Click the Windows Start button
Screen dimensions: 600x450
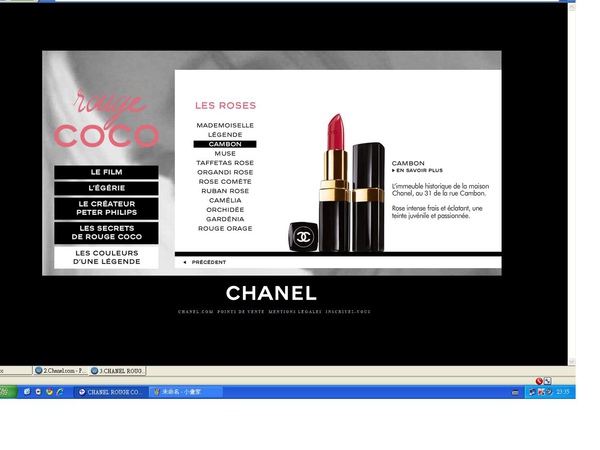8,392
